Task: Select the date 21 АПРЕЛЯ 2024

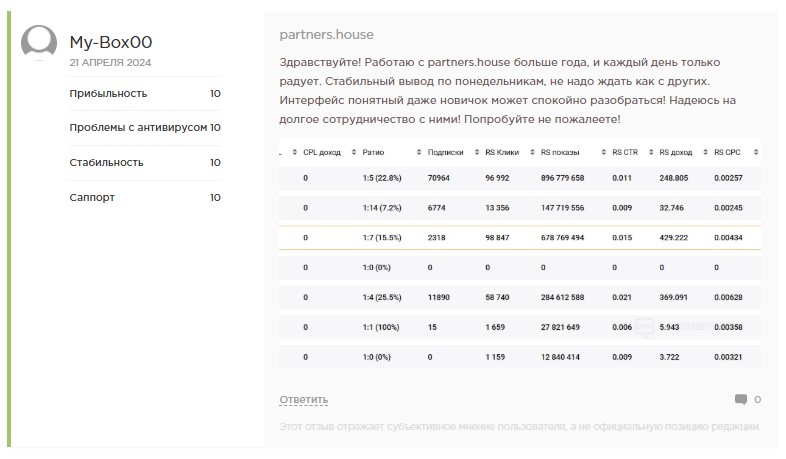Action: [x=110, y=63]
